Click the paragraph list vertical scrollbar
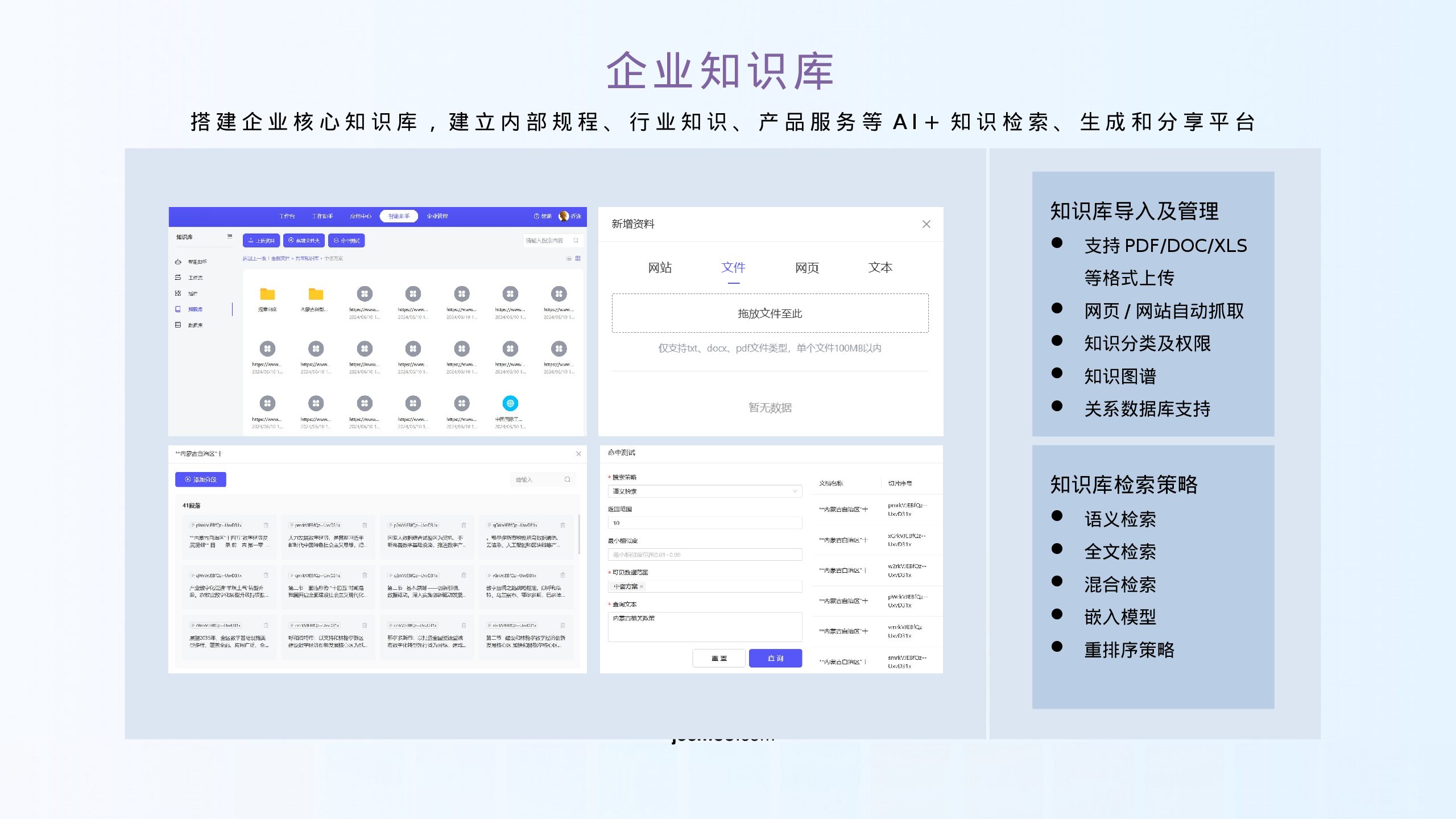The image size is (1456, 819). coord(579,533)
